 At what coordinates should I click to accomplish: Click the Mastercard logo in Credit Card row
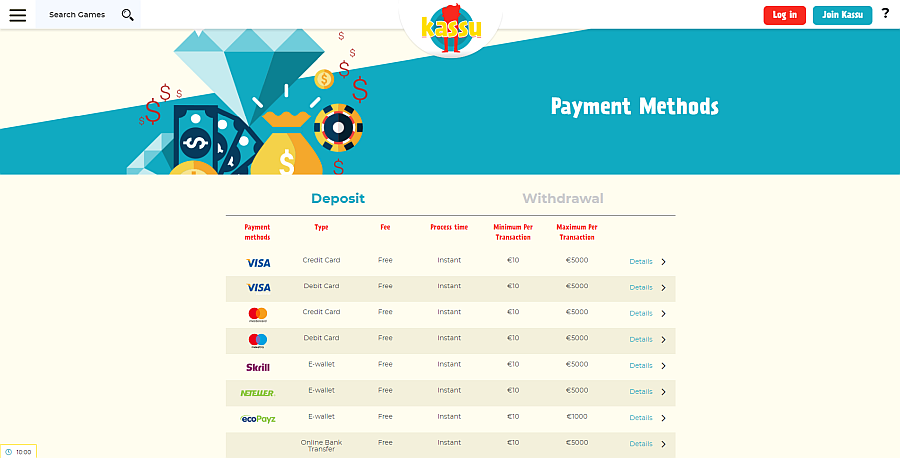[258, 314]
